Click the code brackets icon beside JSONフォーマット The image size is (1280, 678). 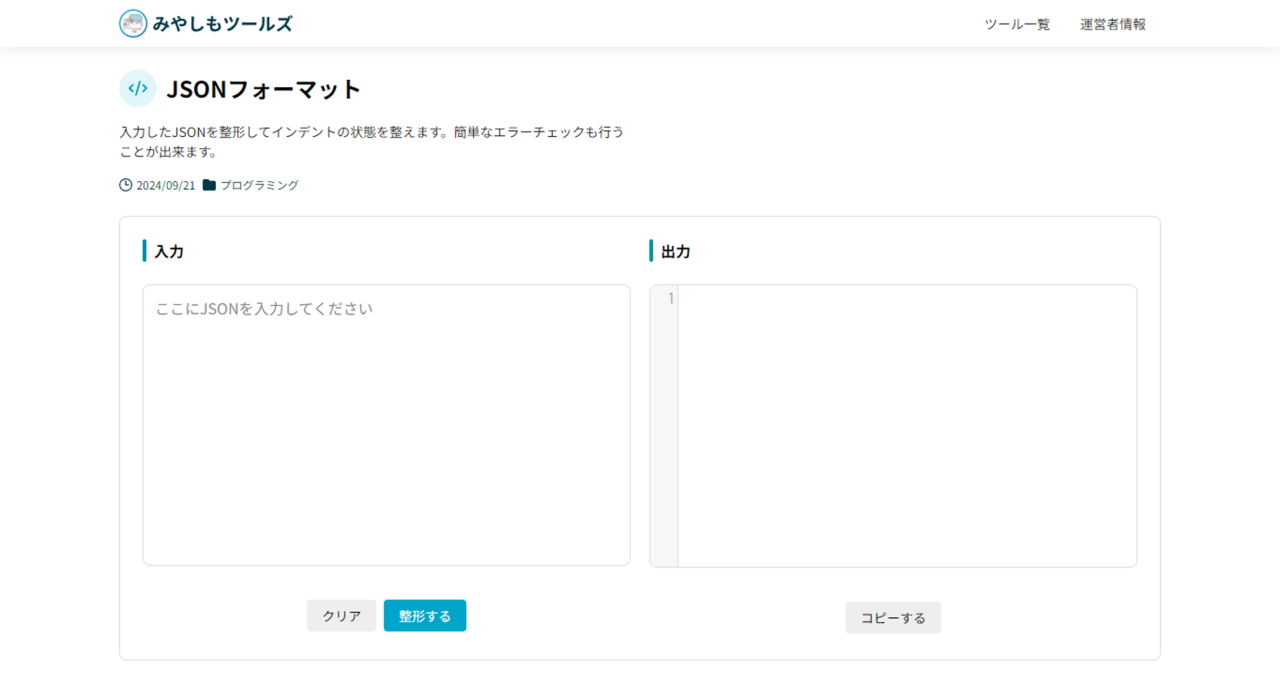[138, 88]
